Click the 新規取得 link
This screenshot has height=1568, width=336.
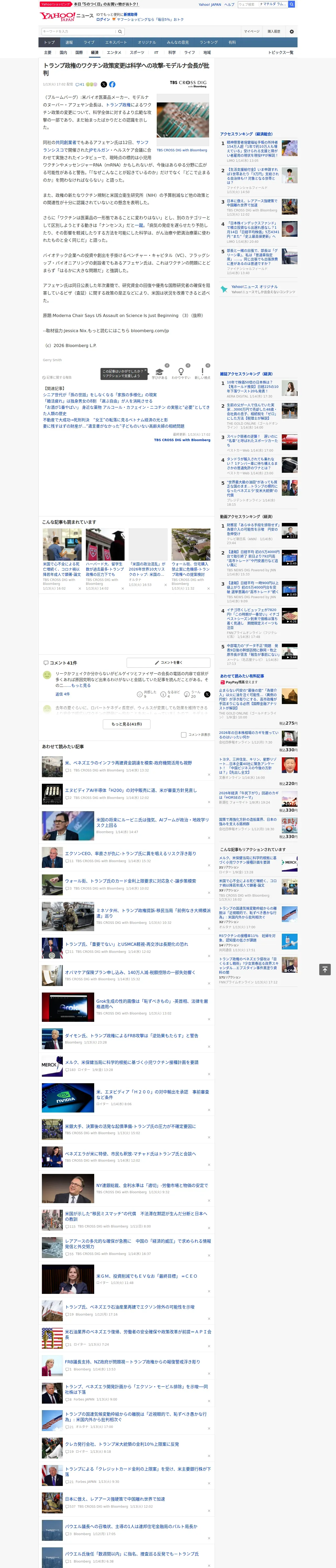[x=131, y=15]
